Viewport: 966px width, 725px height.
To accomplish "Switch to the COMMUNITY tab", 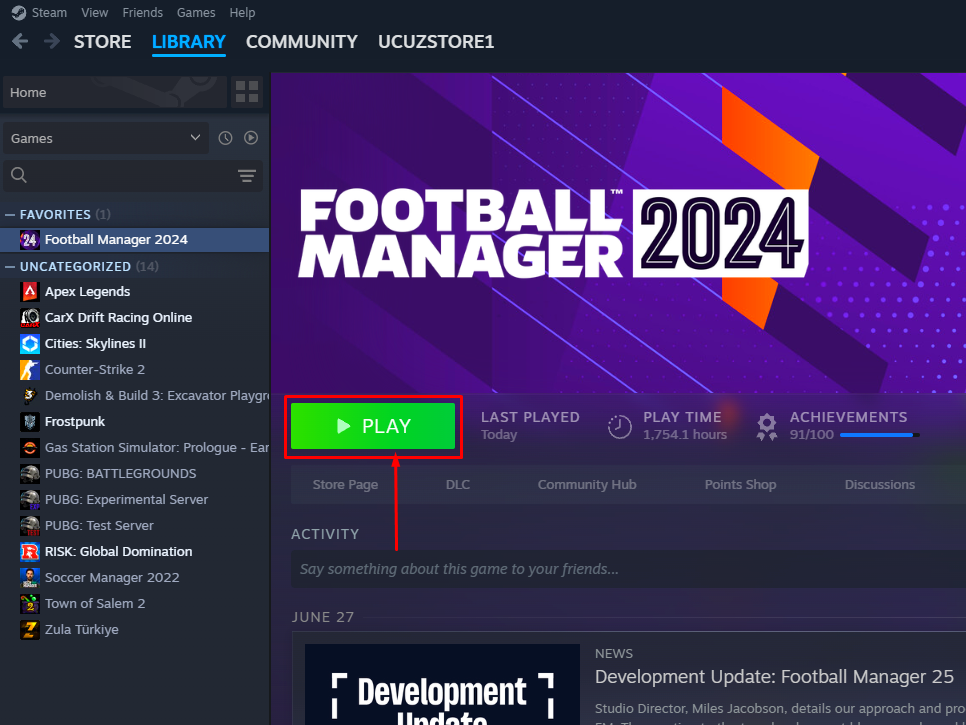I will pyautogui.click(x=302, y=42).
